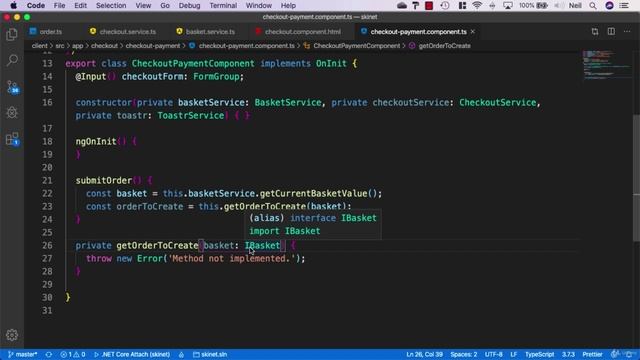Image resolution: width=640 pixels, height=360 pixels.
Task: Open the Debug menu
Action: pyautogui.click(x=189, y=6)
